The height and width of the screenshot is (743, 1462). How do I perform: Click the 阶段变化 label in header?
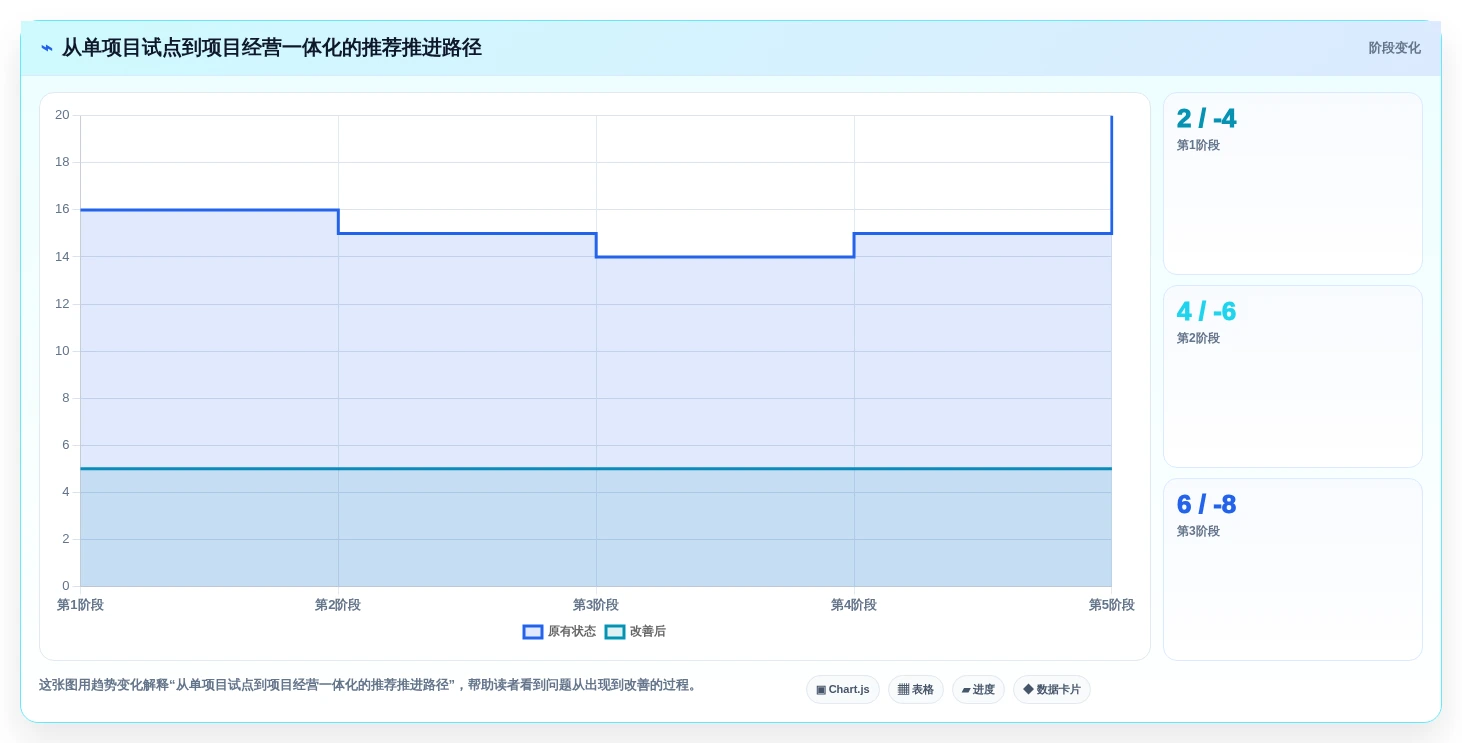[1394, 48]
